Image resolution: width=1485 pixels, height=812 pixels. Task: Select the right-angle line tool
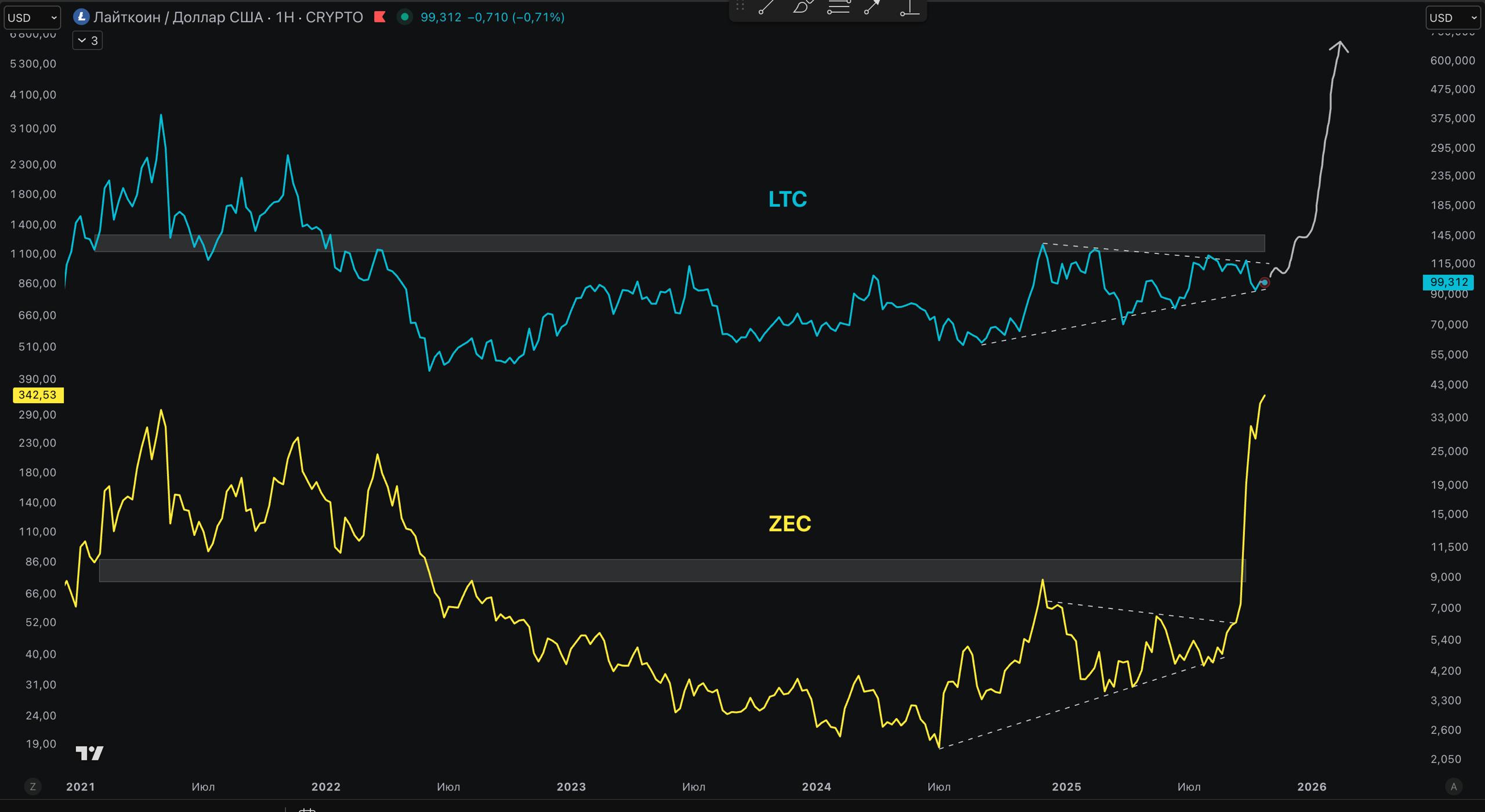pos(910,8)
